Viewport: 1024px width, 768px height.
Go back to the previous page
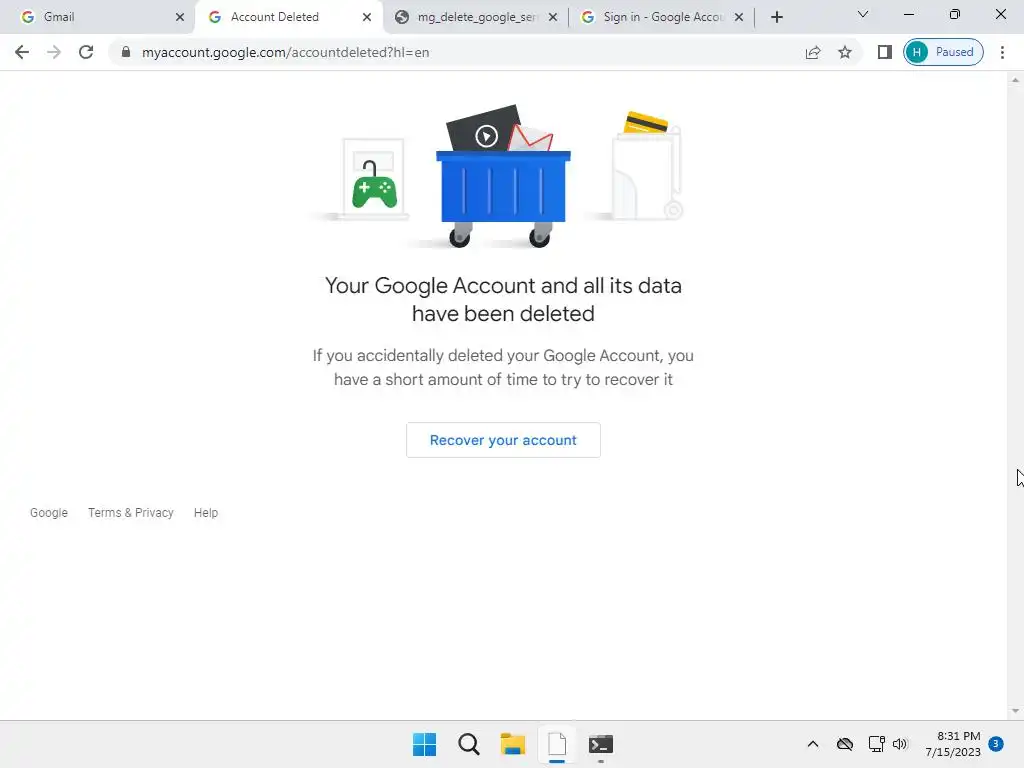[x=22, y=52]
